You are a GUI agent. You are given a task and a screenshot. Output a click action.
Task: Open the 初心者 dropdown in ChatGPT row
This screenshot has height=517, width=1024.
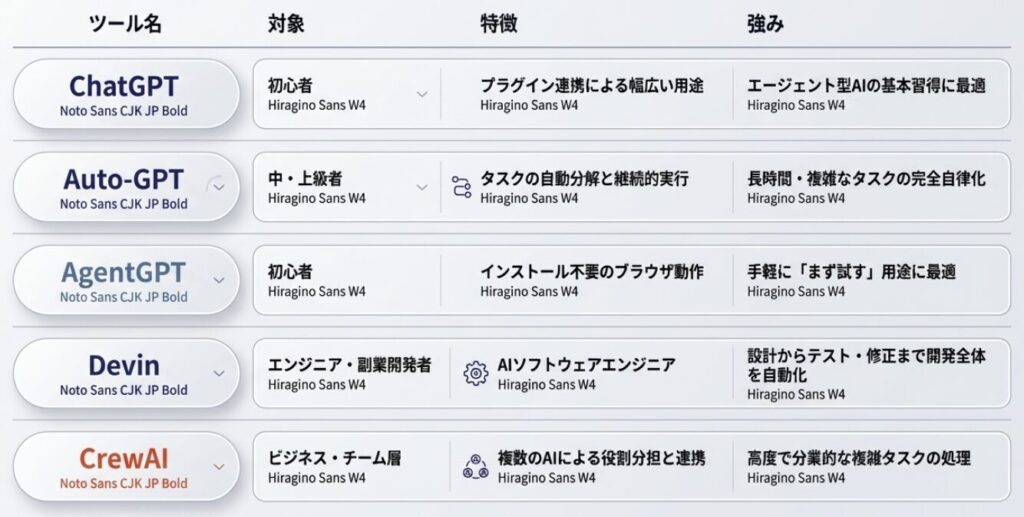(x=421, y=94)
